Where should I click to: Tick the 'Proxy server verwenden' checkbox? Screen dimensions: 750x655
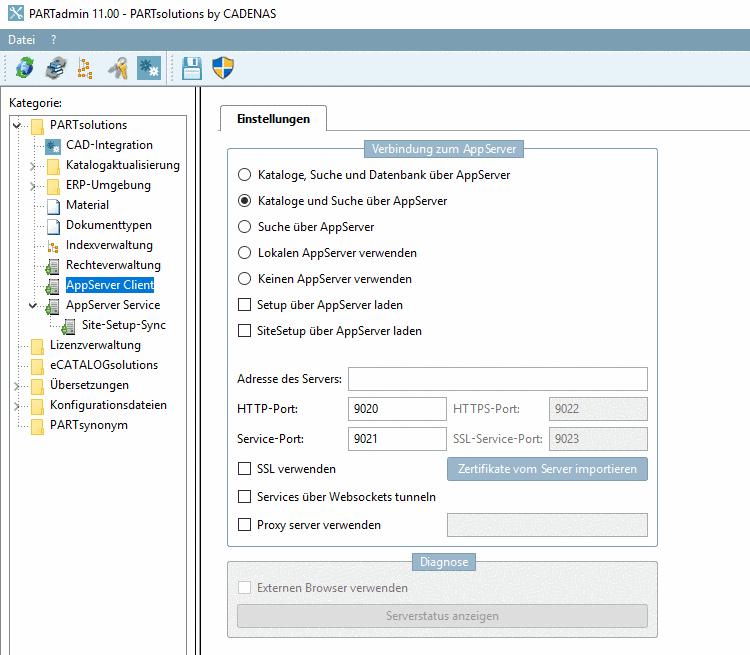click(x=244, y=524)
